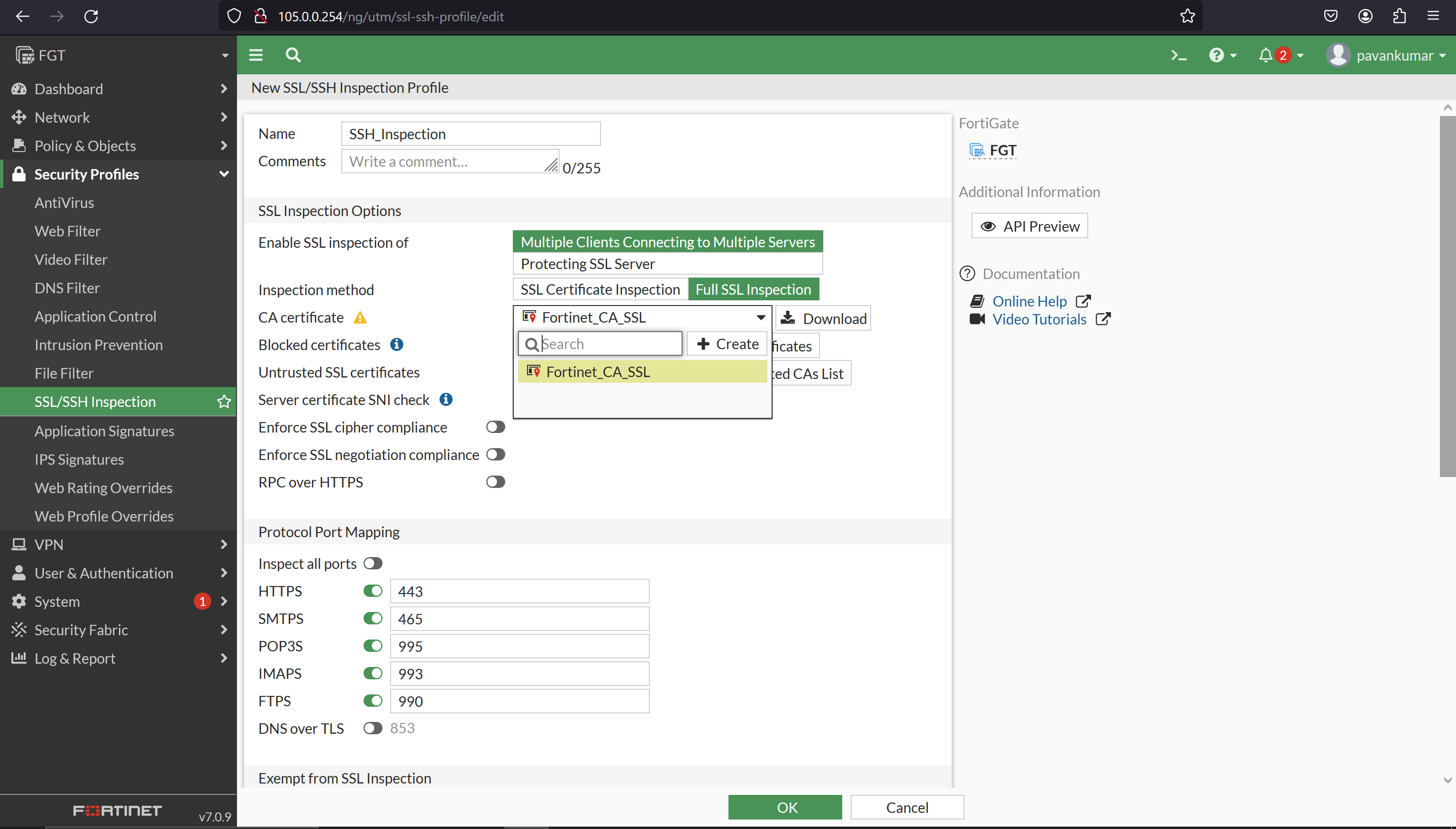Expand the Network sidebar section
The height and width of the screenshot is (829, 1456).
(63, 117)
